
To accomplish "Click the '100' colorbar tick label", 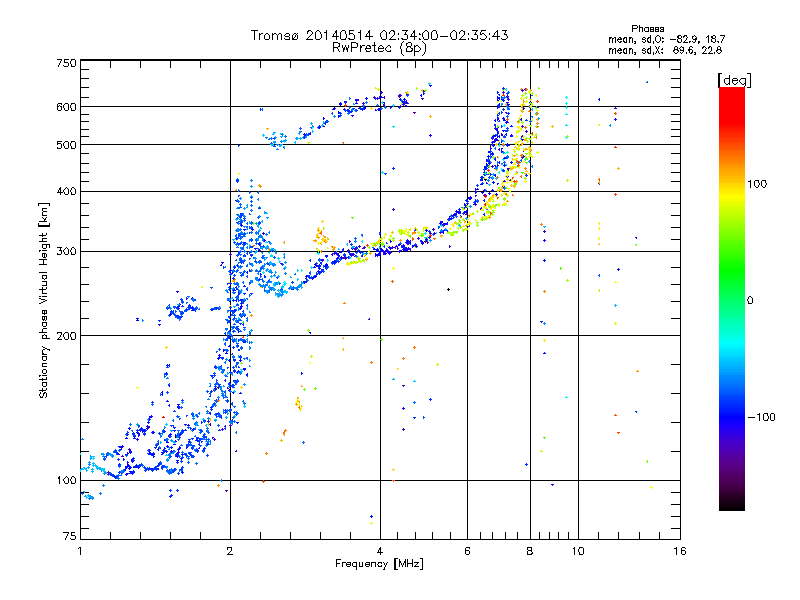I will 757,184.
